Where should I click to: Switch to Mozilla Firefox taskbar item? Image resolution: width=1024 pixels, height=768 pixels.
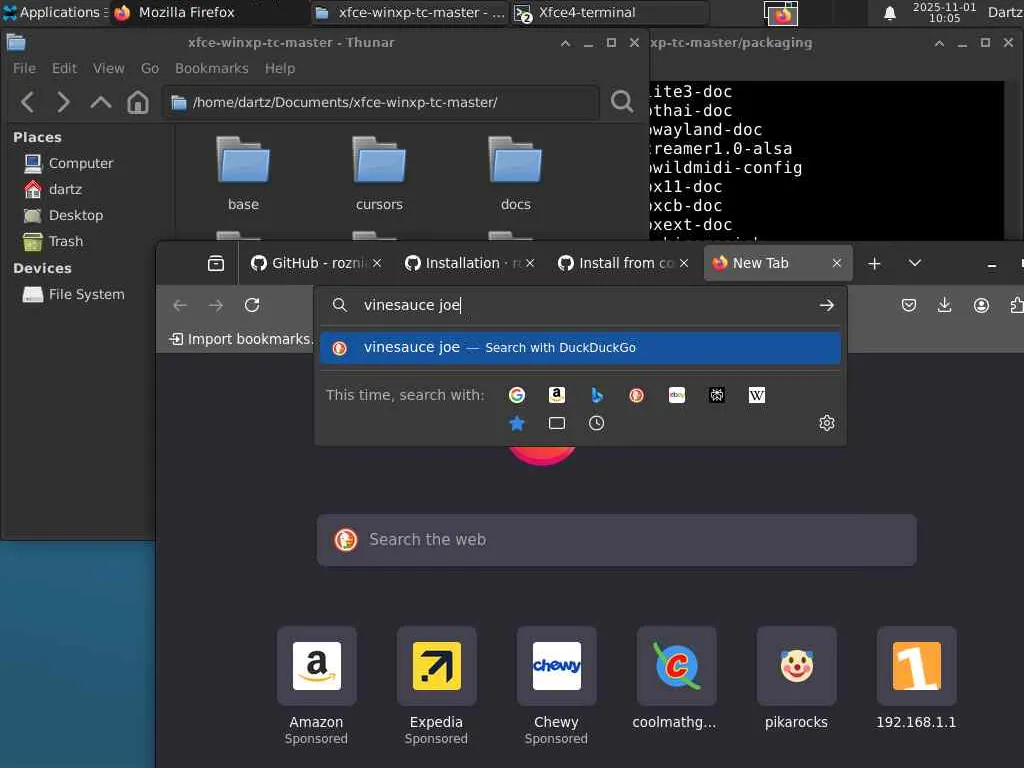(209, 12)
